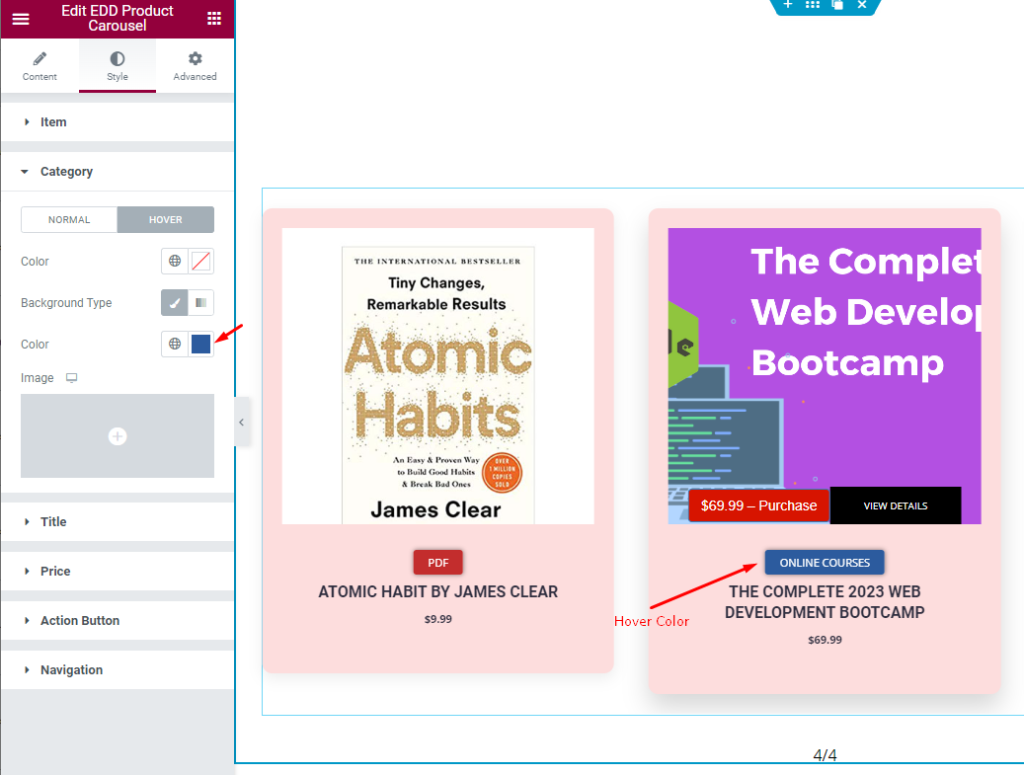Screen dimensions: 1024x775
Task: Click the 4/4 slide counter
Action: point(825,755)
